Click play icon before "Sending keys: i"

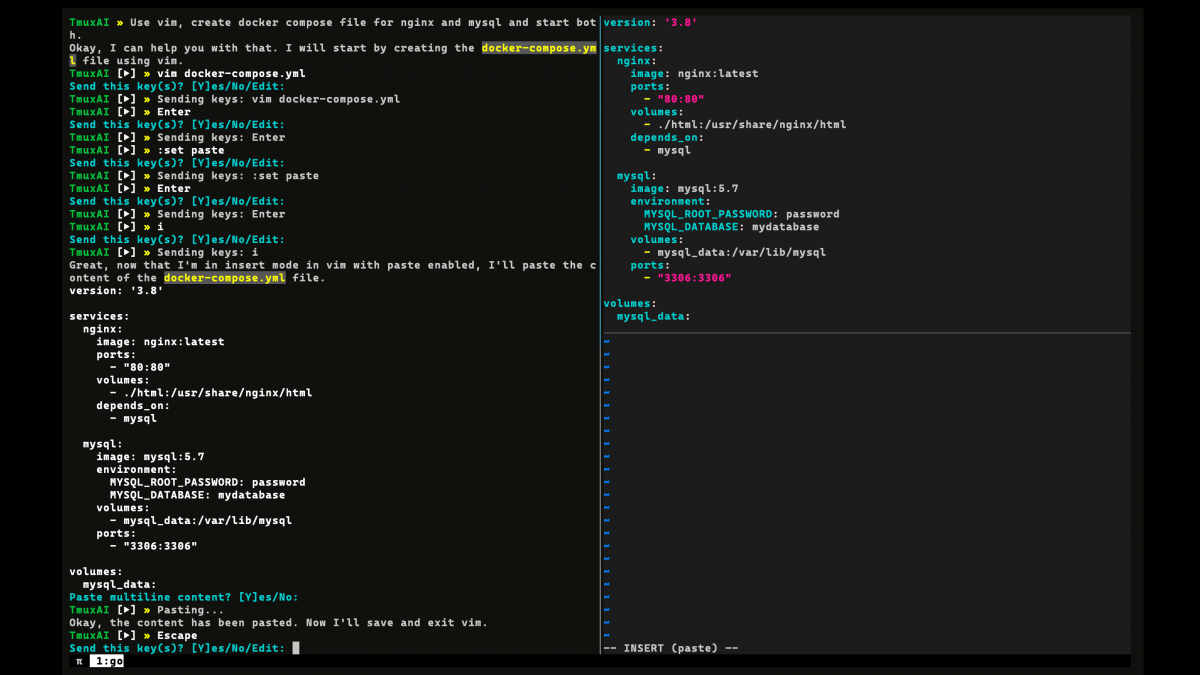[x=126, y=252]
